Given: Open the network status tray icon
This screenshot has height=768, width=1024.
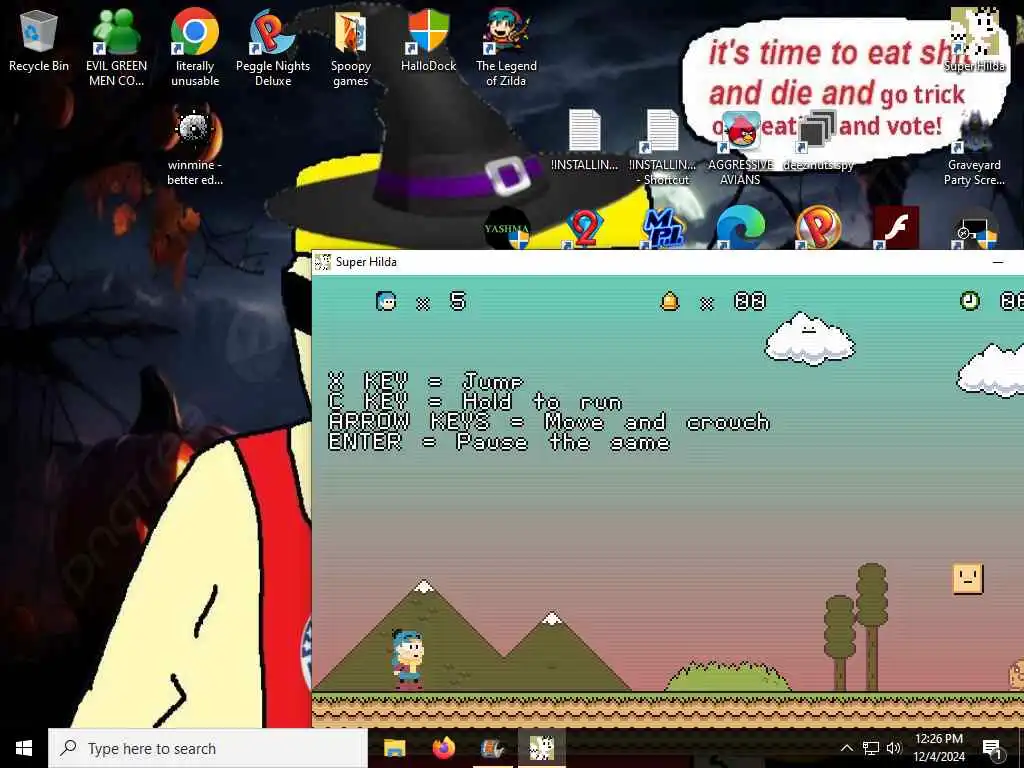Looking at the screenshot, I should [871, 748].
